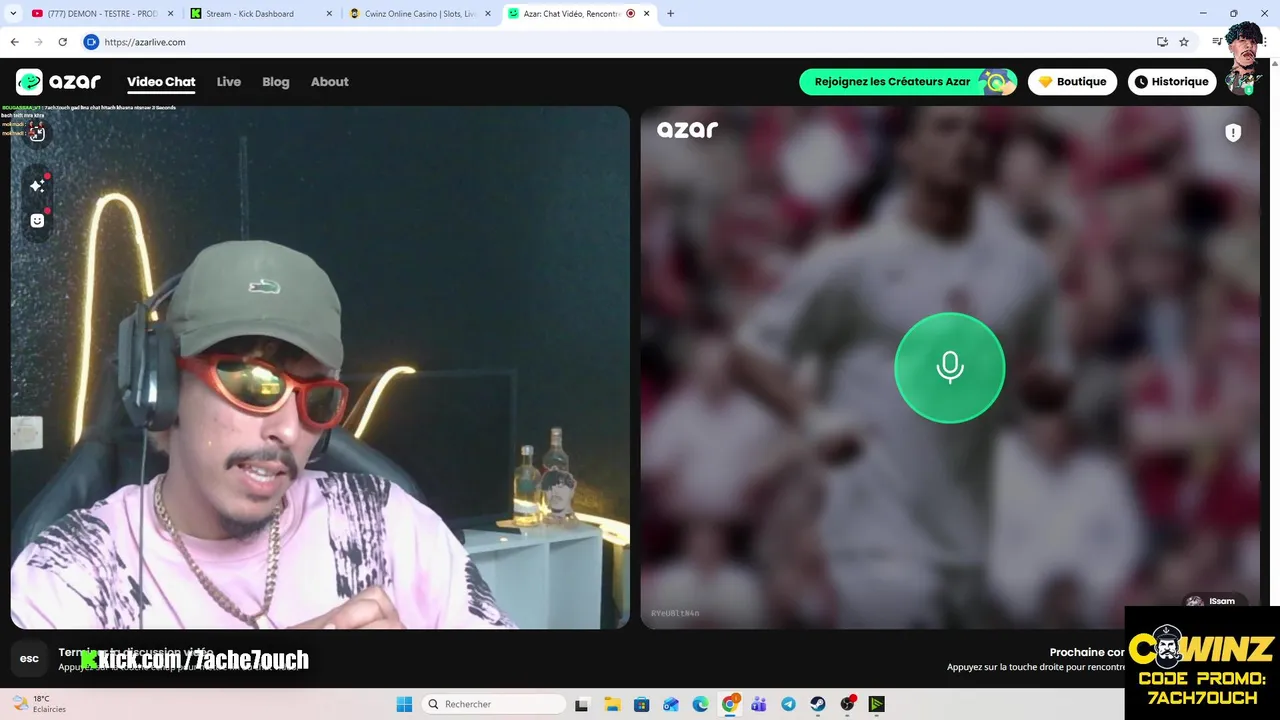Toggle the green microphone button
Image resolution: width=1280 pixels, height=720 pixels.
coord(949,368)
